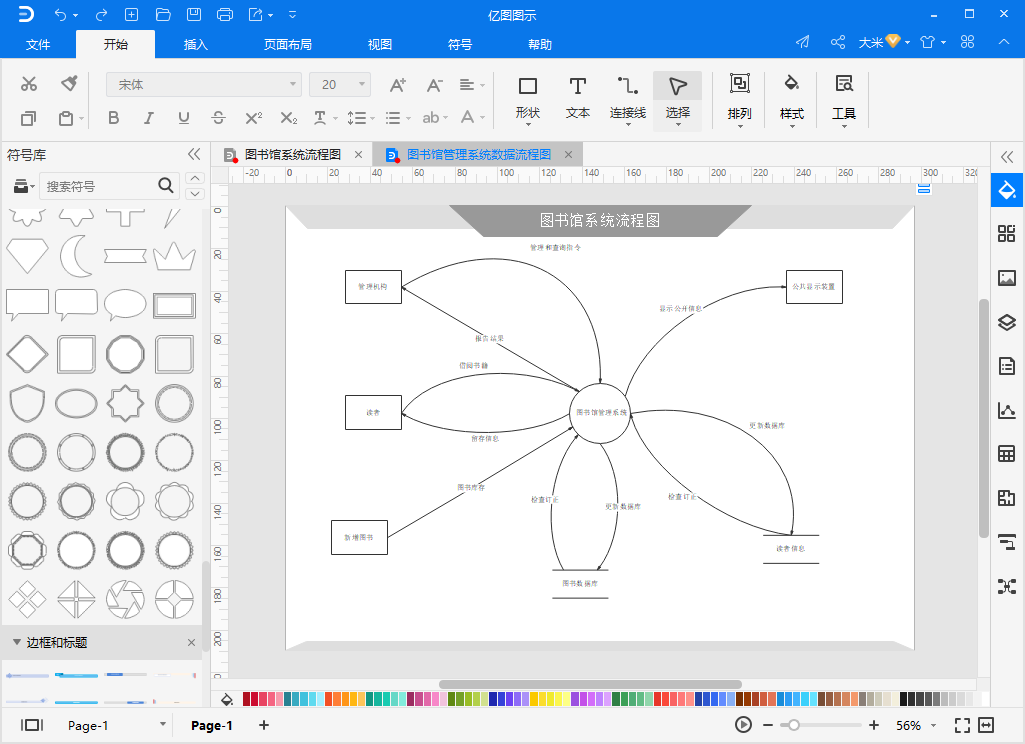The image size is (1025, 744).
Task: Click the share icon in top right
Action: tap(837, 42)
